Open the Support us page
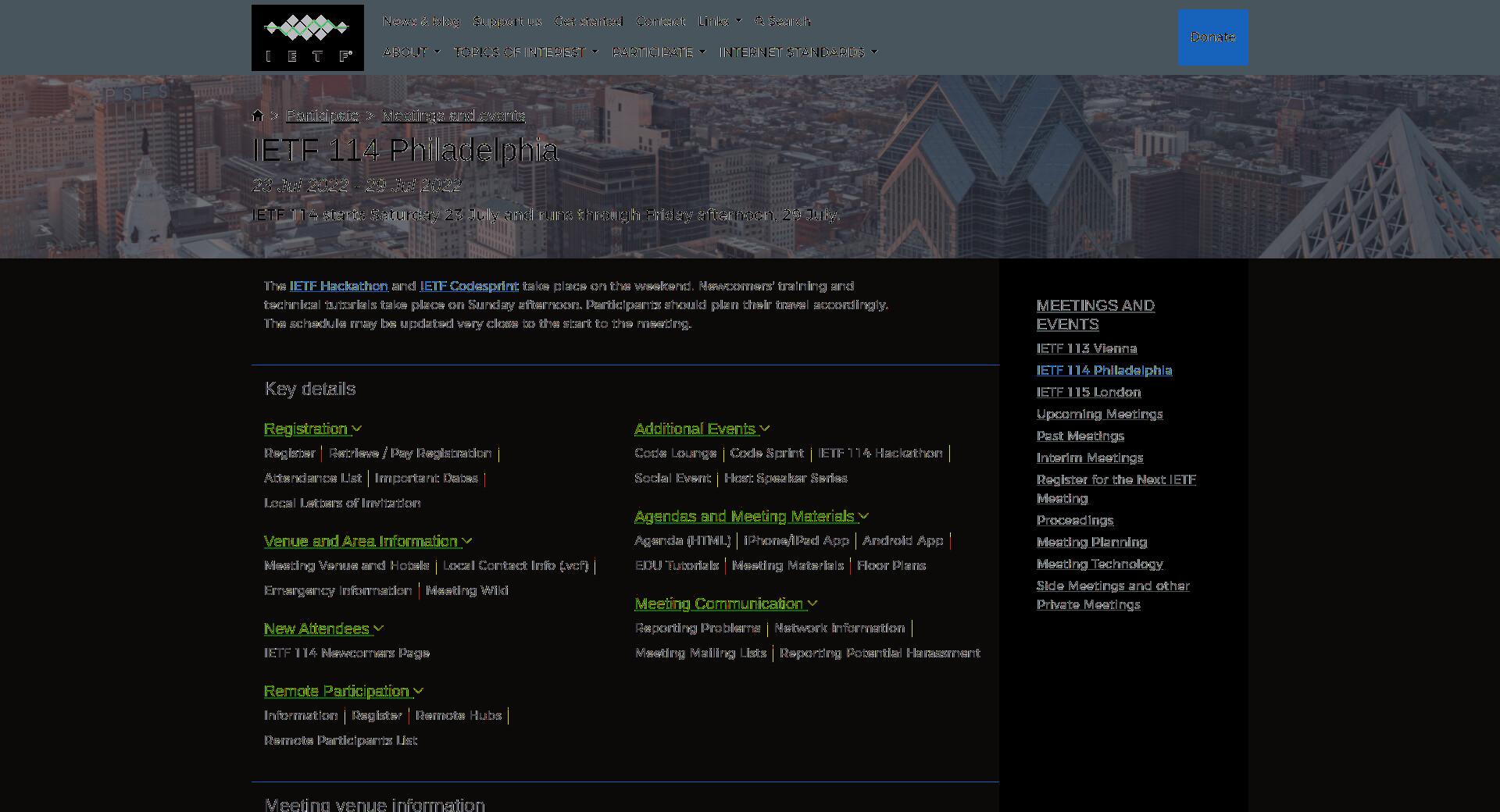 tap(507, 21)
